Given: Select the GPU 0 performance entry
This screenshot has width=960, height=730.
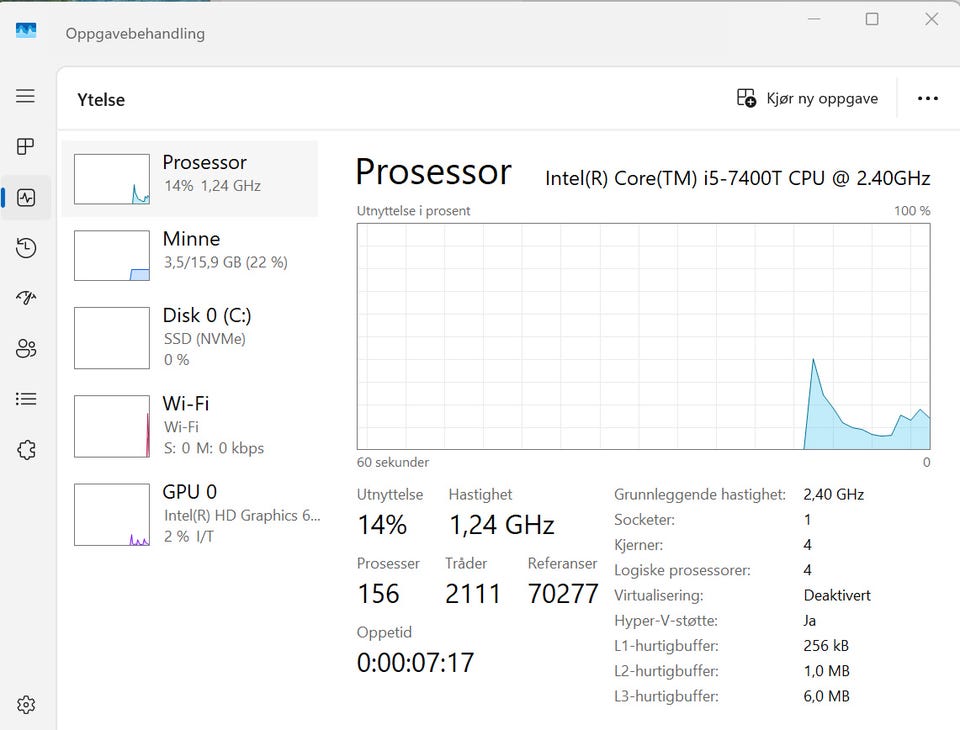Looking at the screenshot, I should [x=190, y=514].
